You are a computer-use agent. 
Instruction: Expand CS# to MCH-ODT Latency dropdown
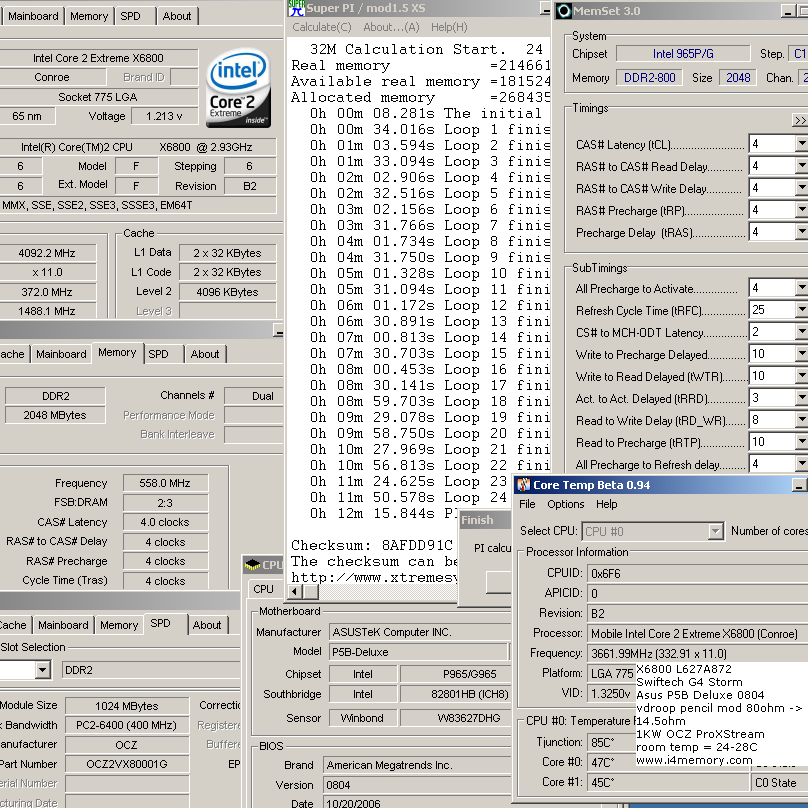802,331
